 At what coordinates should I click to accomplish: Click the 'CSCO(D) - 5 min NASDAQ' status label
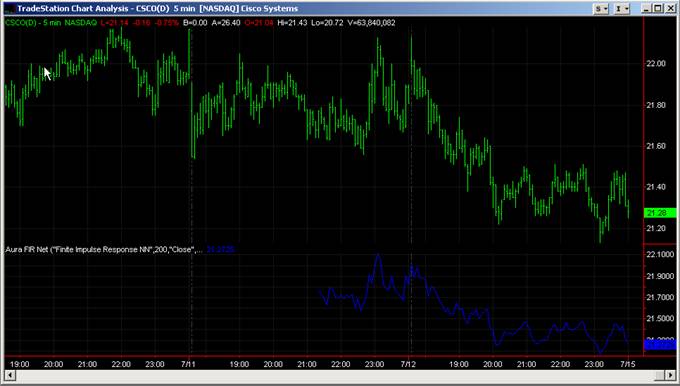click(x=51, y=23)
